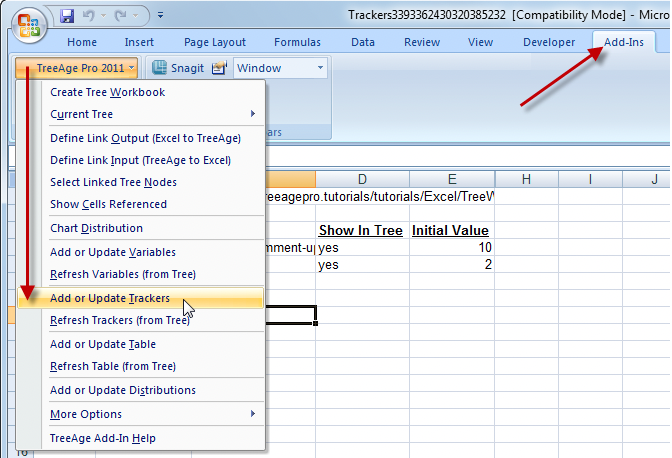Open the Undo history dropdown arrow
Viewport: 672px width, 458px height.
pos(103,16)
